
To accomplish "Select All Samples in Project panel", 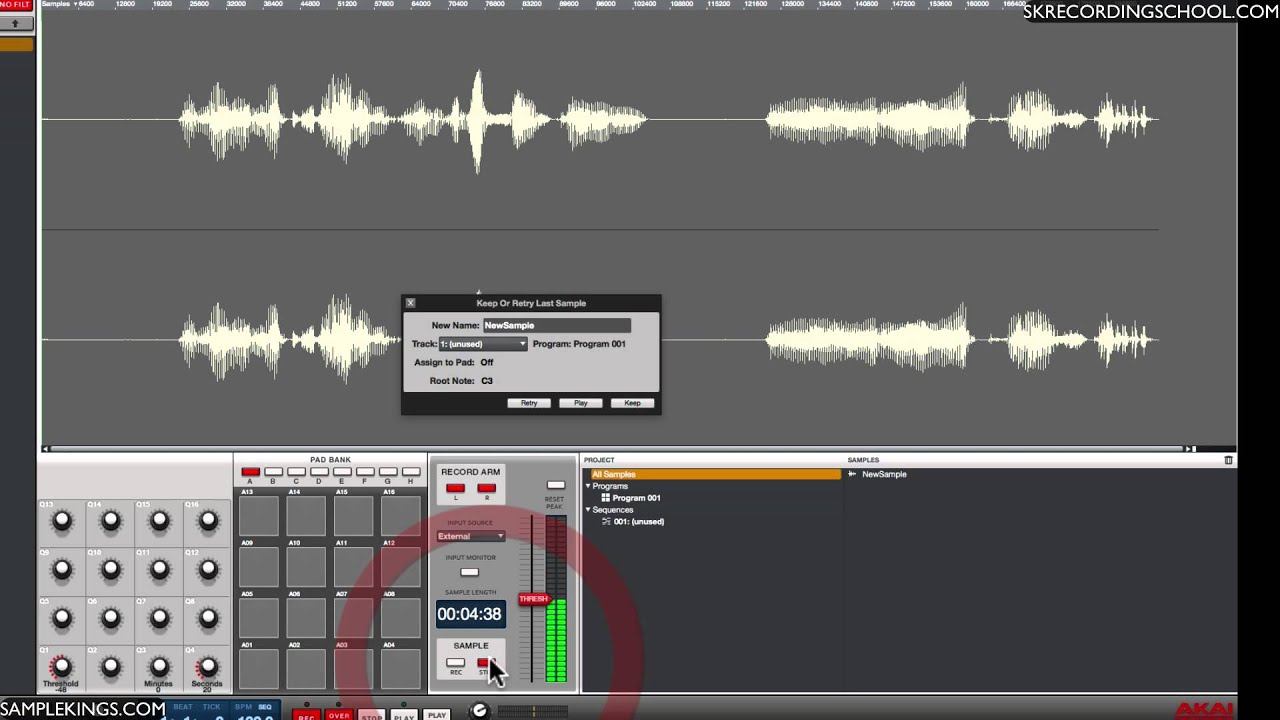I will coord(714,474).
